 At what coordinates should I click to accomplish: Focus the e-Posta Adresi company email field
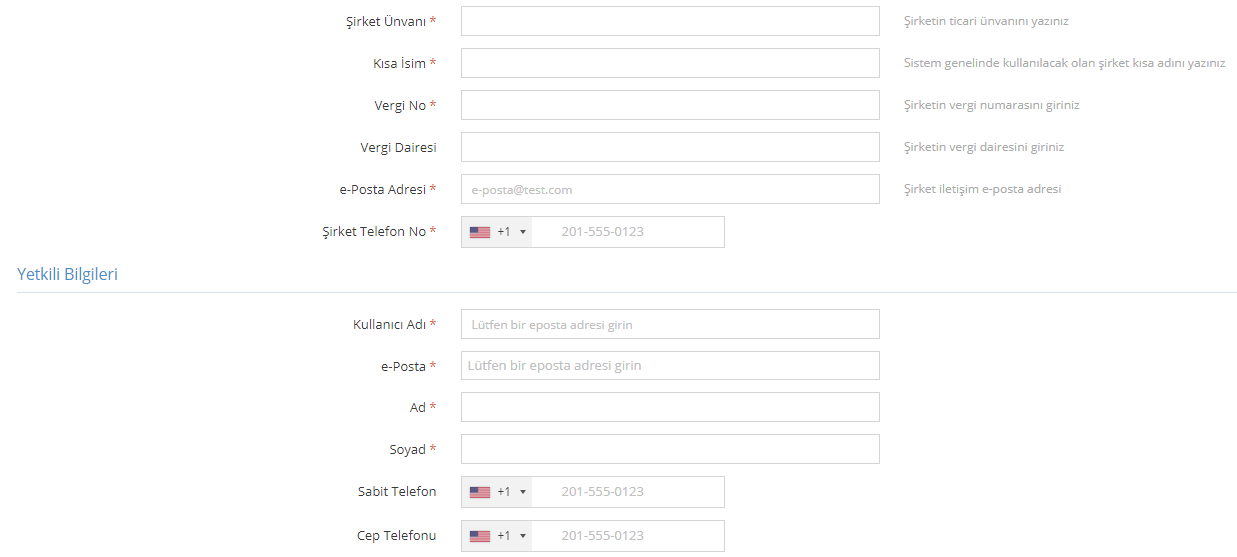[x=670, y=189]
